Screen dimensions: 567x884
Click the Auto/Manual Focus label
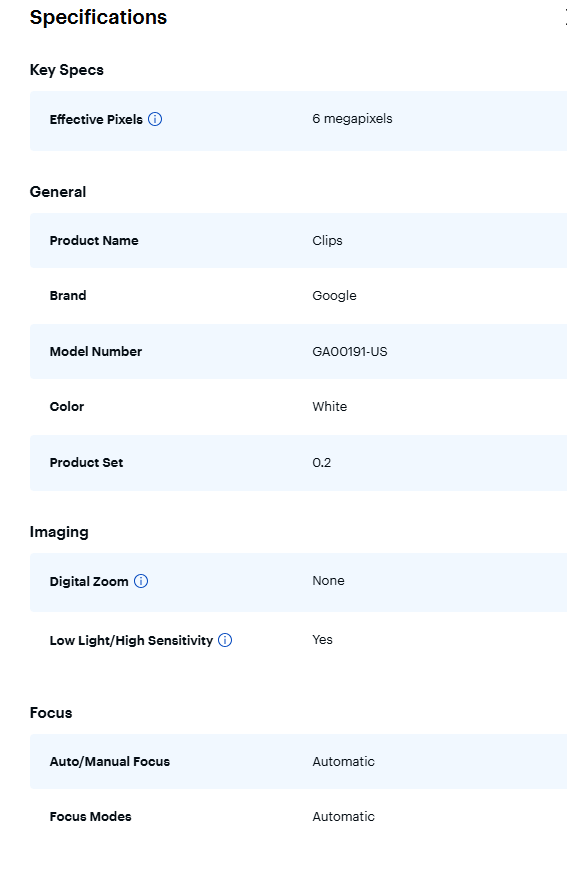point(110,762)
